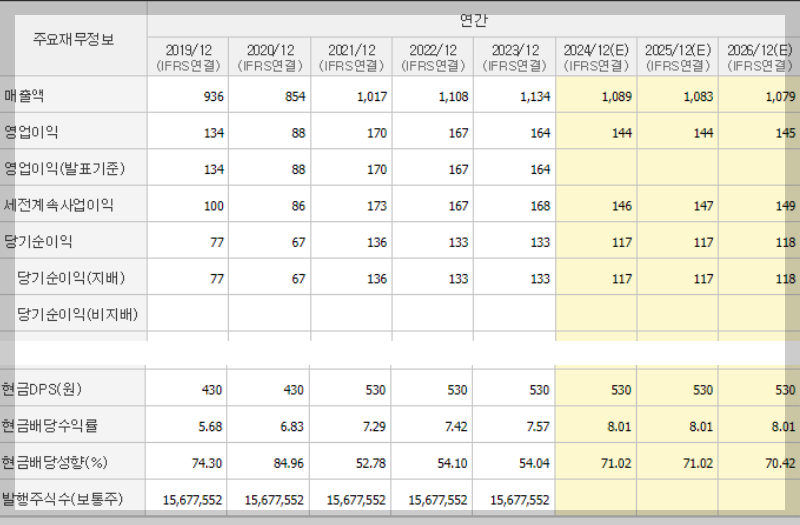Select 현금DPS value 530 for 2021/12
This screenshot has height=525, width=800.
pyautogui.click(x=376, y=390)
